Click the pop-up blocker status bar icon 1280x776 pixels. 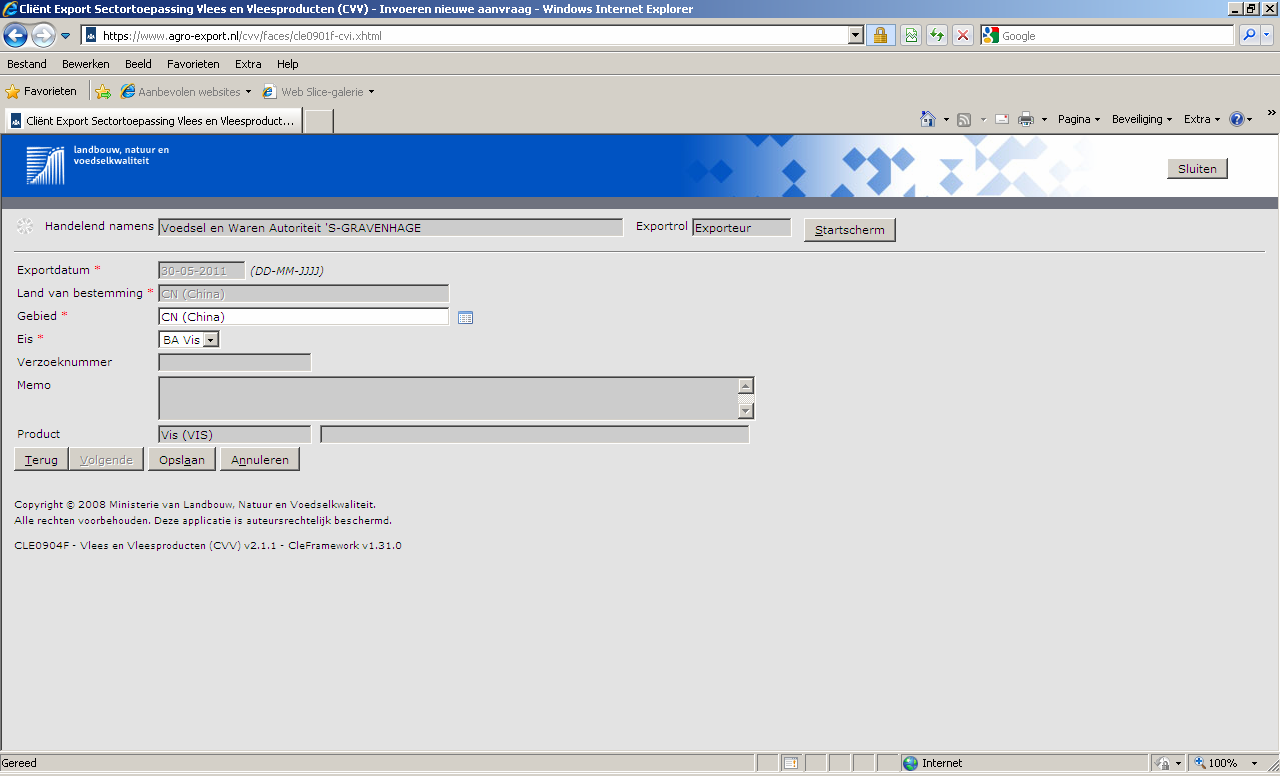(790, 763)
